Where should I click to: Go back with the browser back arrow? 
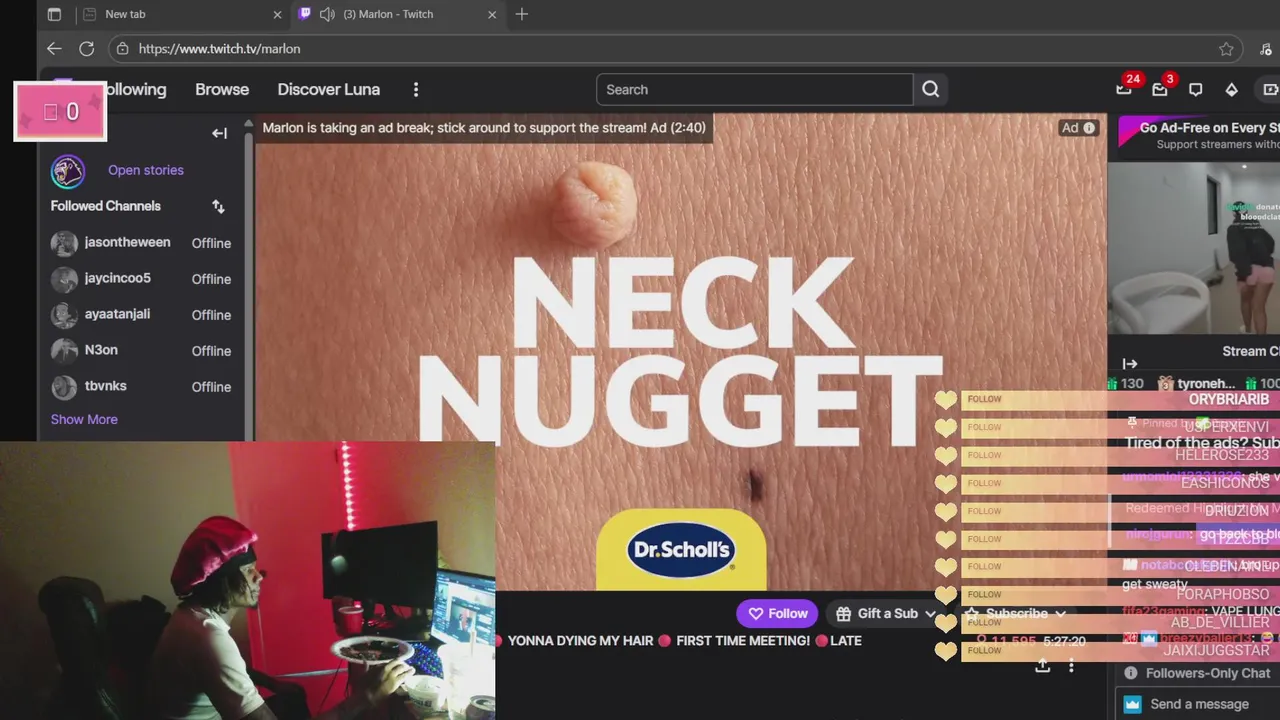pyautogui.click(x=54, y=48)
